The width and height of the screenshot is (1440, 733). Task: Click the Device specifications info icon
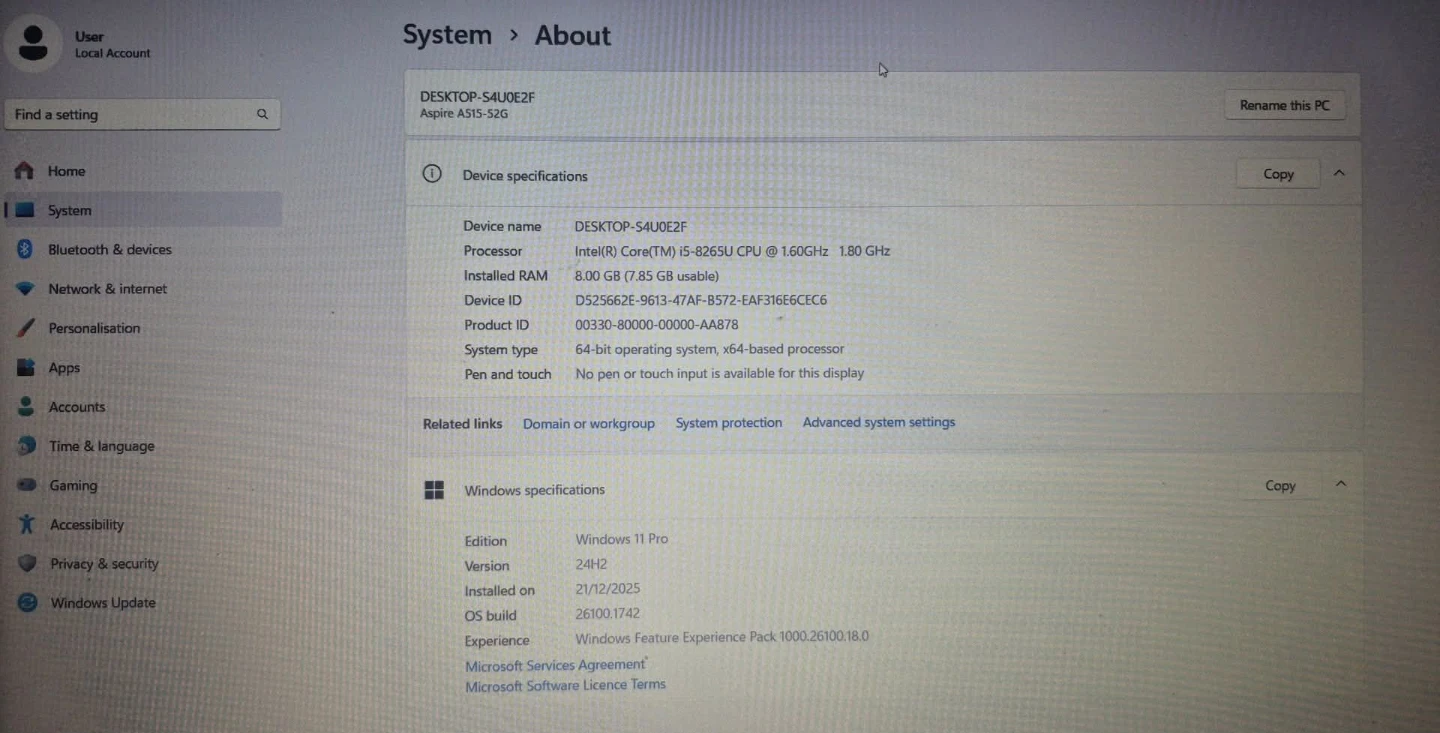point(432,174)
